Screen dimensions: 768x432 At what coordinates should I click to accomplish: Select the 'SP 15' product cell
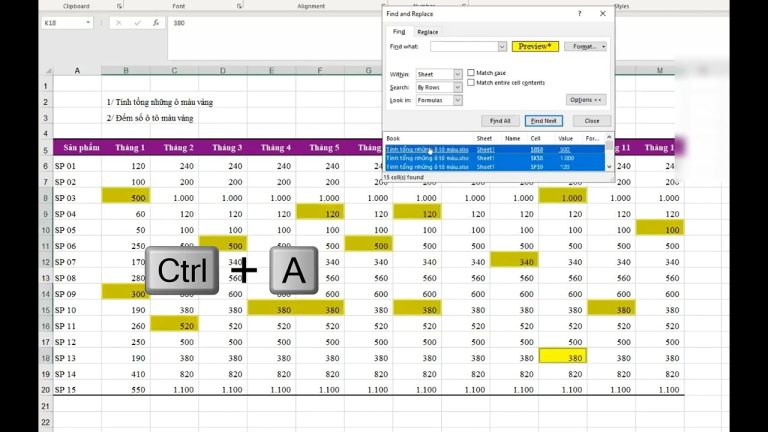[77, 389]
